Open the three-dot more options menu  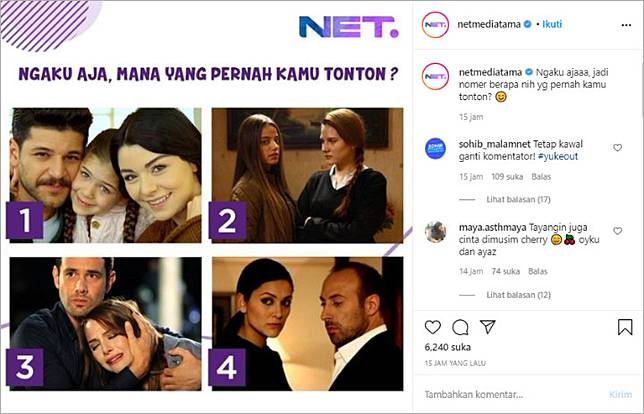[x=626, y=25]
